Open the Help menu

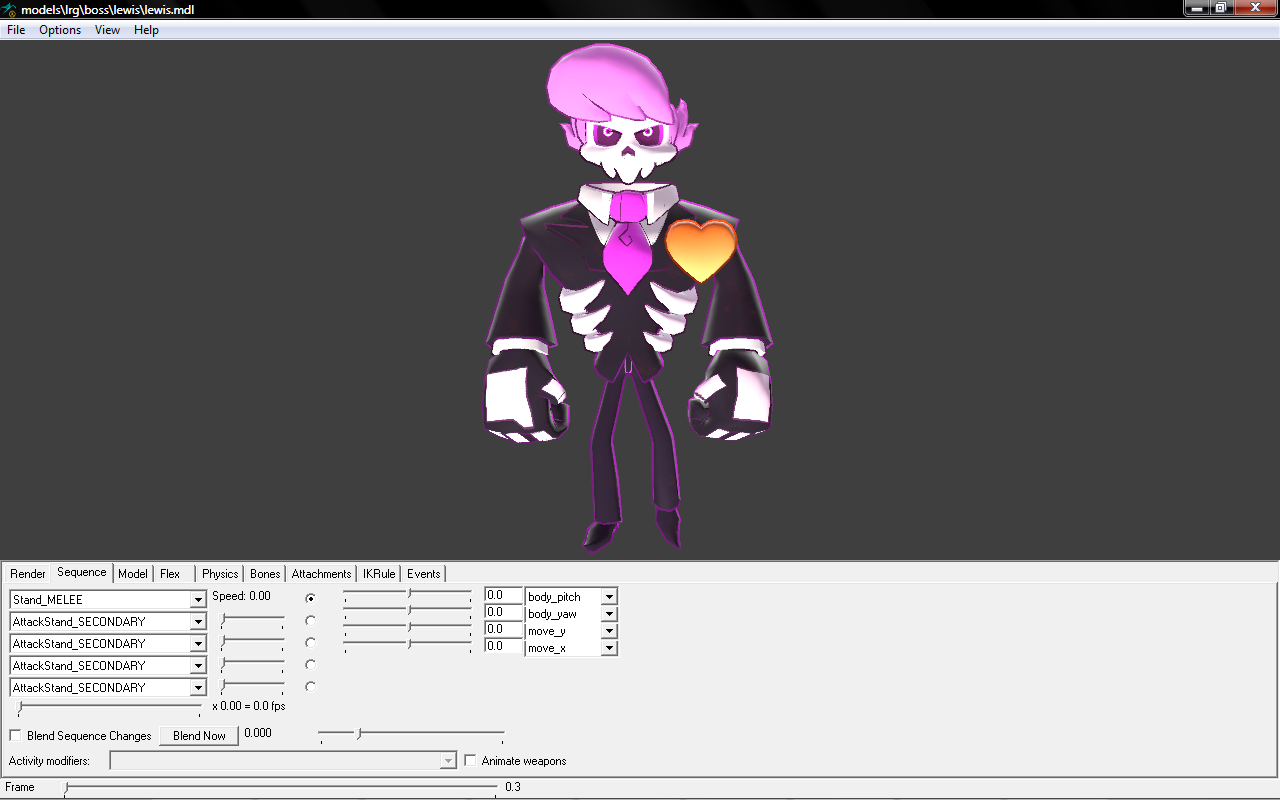[146, 30]
